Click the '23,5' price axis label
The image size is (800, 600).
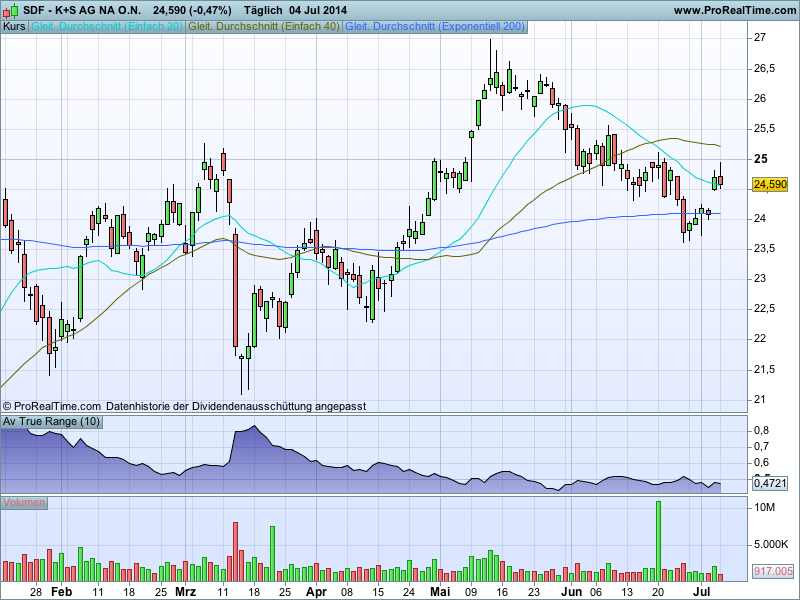[764, 248]
